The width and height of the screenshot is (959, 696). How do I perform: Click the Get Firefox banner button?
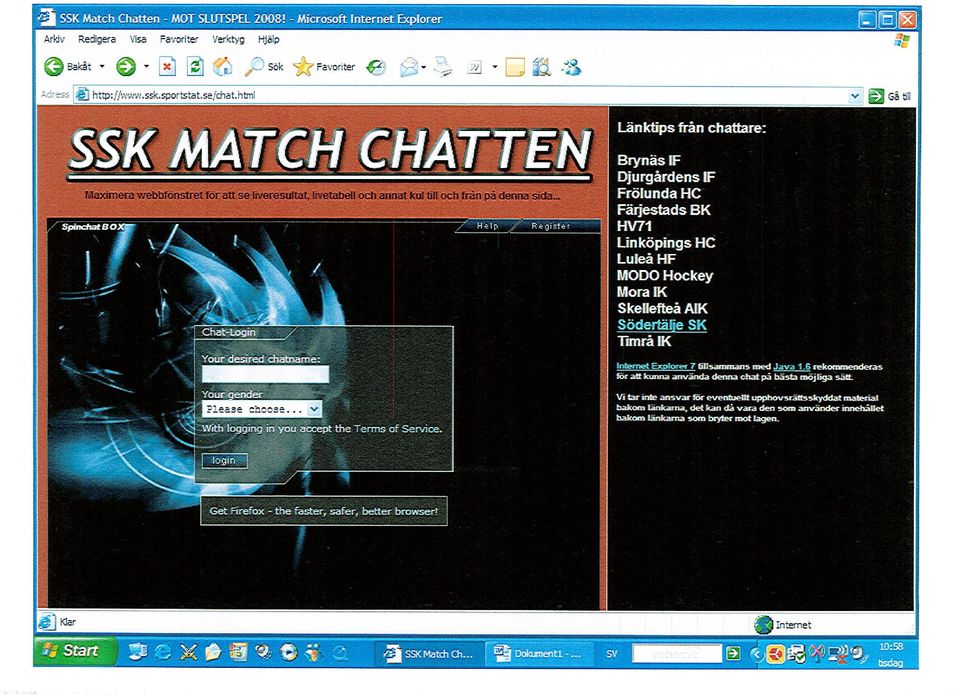coord(324,511)
